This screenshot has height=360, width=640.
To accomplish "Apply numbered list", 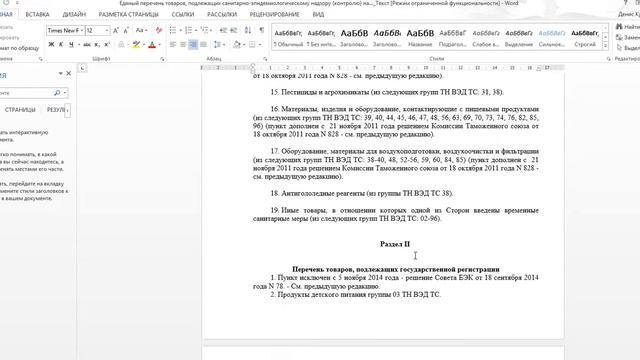I will click(x=189, y=30).
